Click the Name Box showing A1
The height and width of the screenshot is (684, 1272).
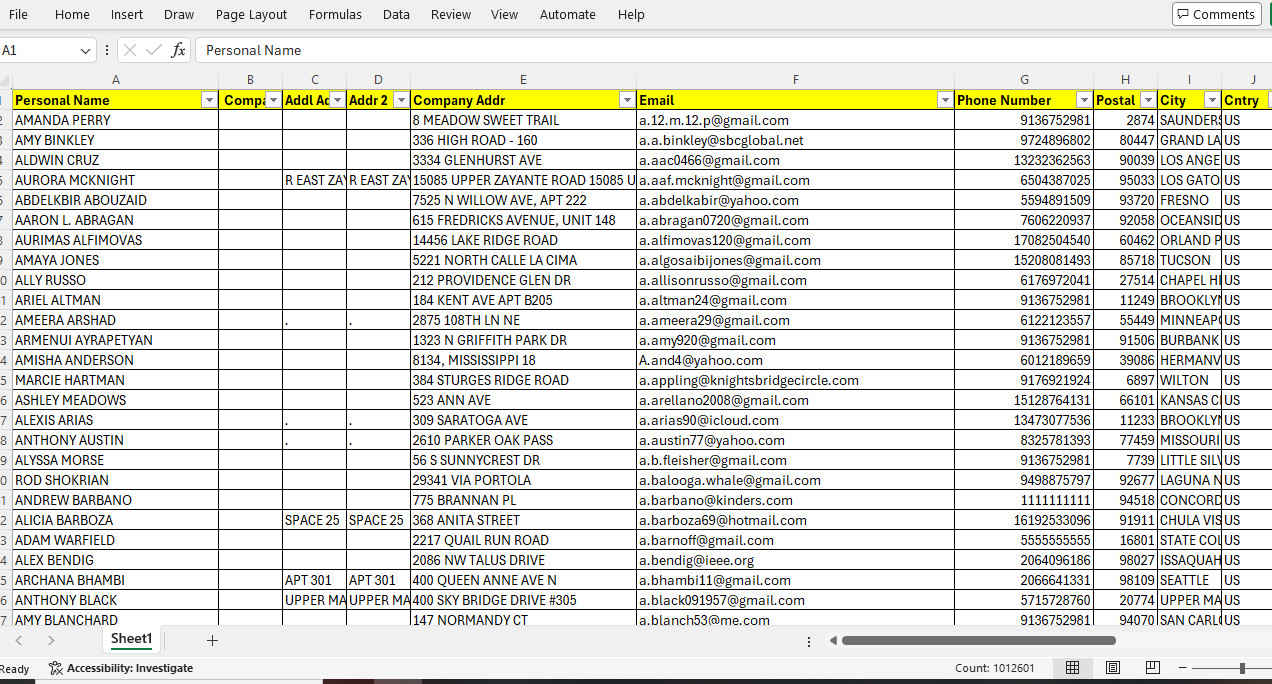click(38, 50)
